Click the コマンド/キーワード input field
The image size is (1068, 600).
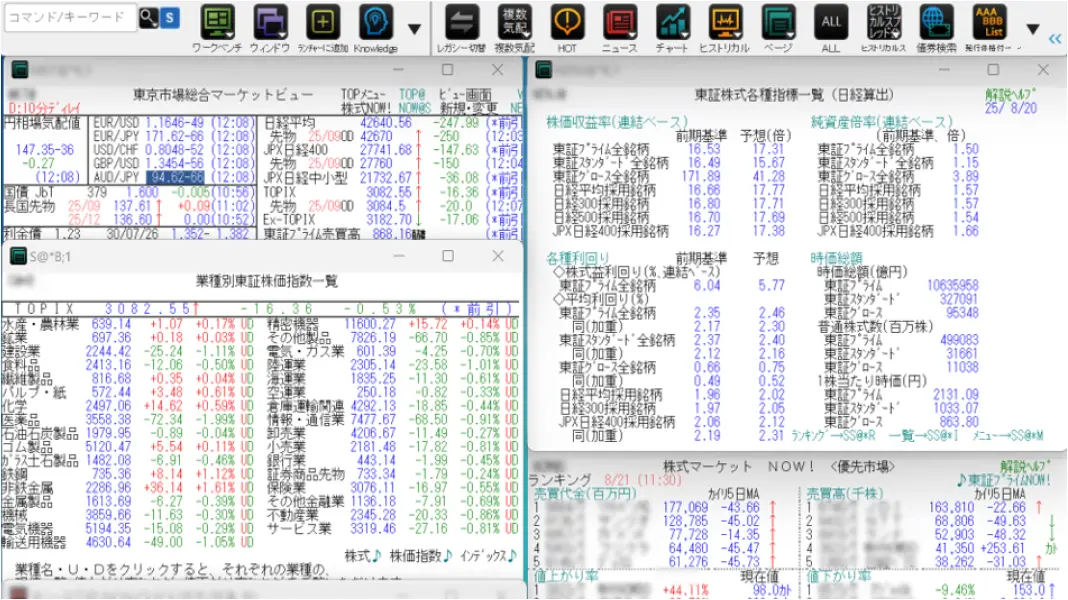(70, 18)
